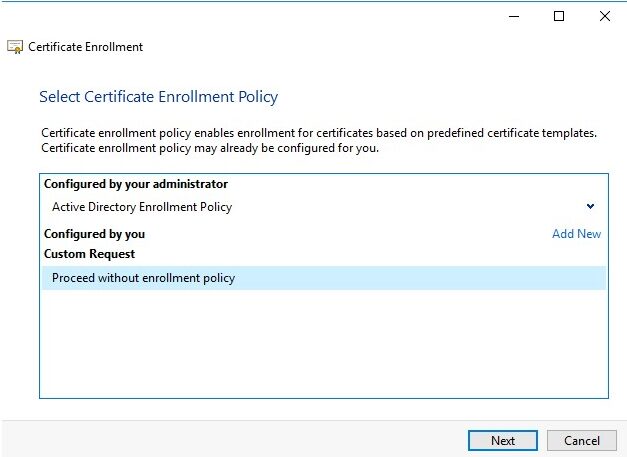This screenshot has height=457, width=627.
Task: Click the Certificate Enrollment title text
Action: click(85, 47)
